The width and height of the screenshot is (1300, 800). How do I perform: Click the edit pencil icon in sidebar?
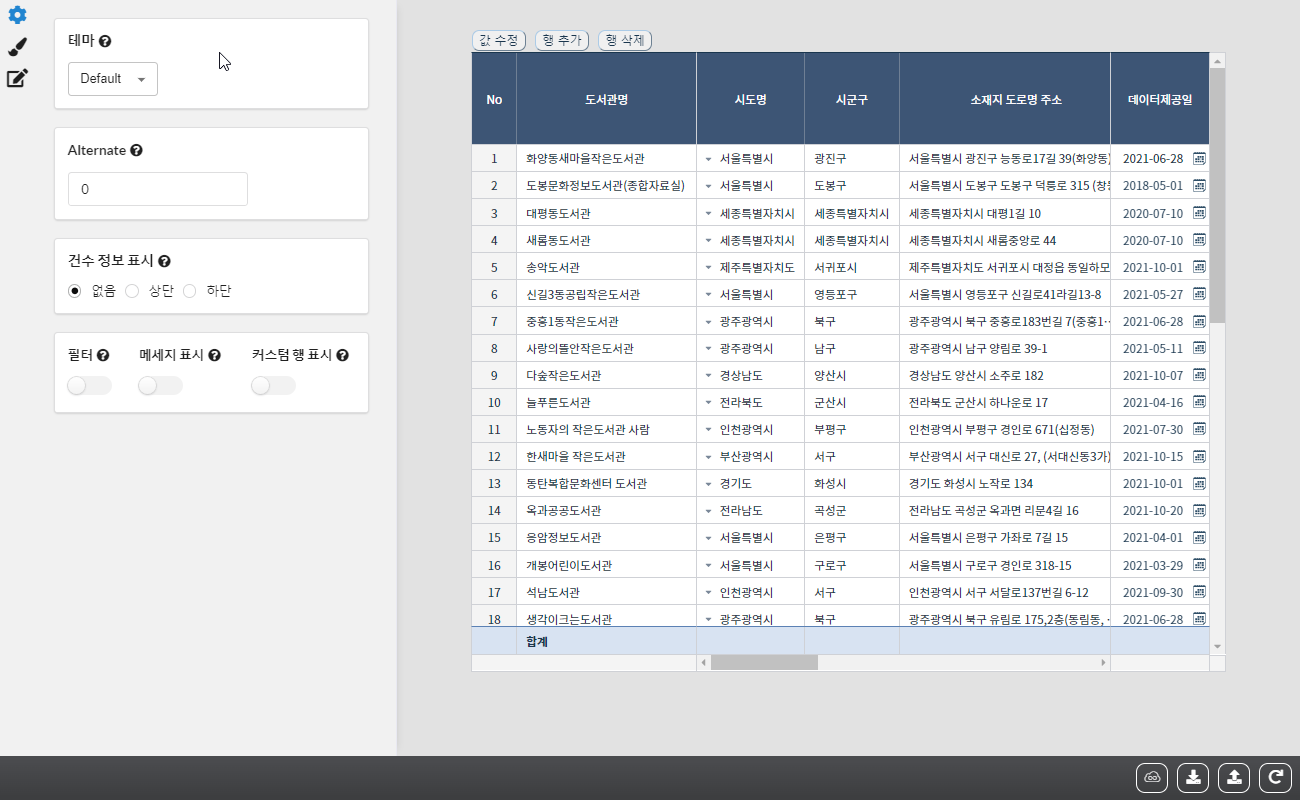coord(17,78)
